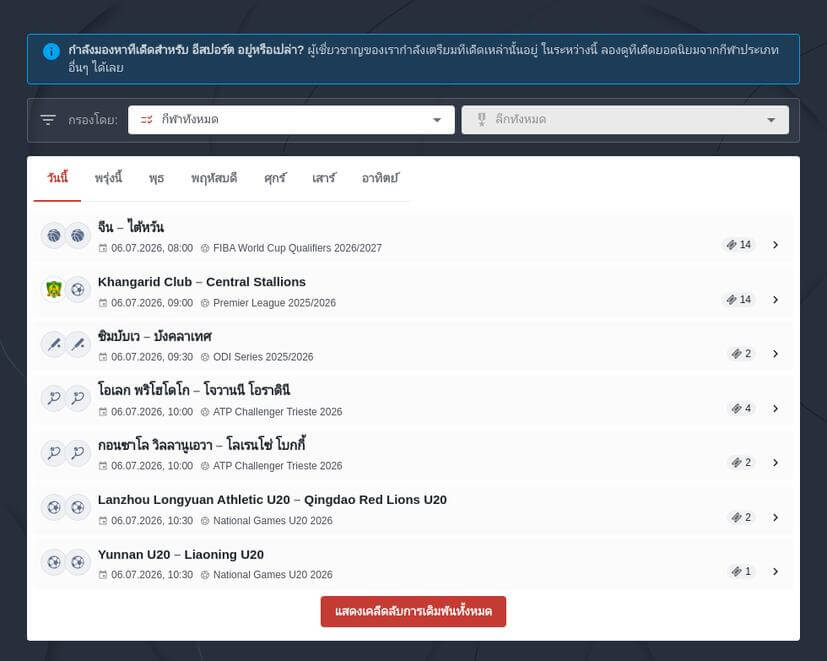Click Premier League 2025/2026 league text
Viewport: 827px width, 661px height.
pyautogui.click(x=274, y=303)
